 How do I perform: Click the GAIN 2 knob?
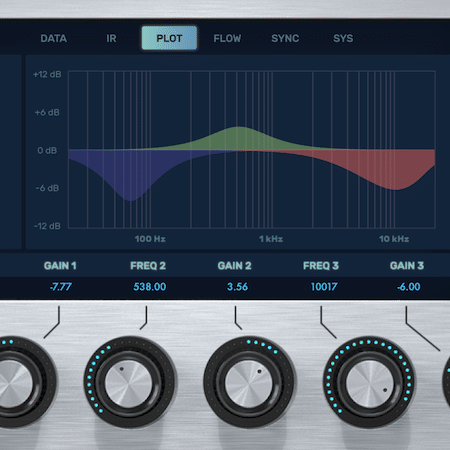[249, 383]
